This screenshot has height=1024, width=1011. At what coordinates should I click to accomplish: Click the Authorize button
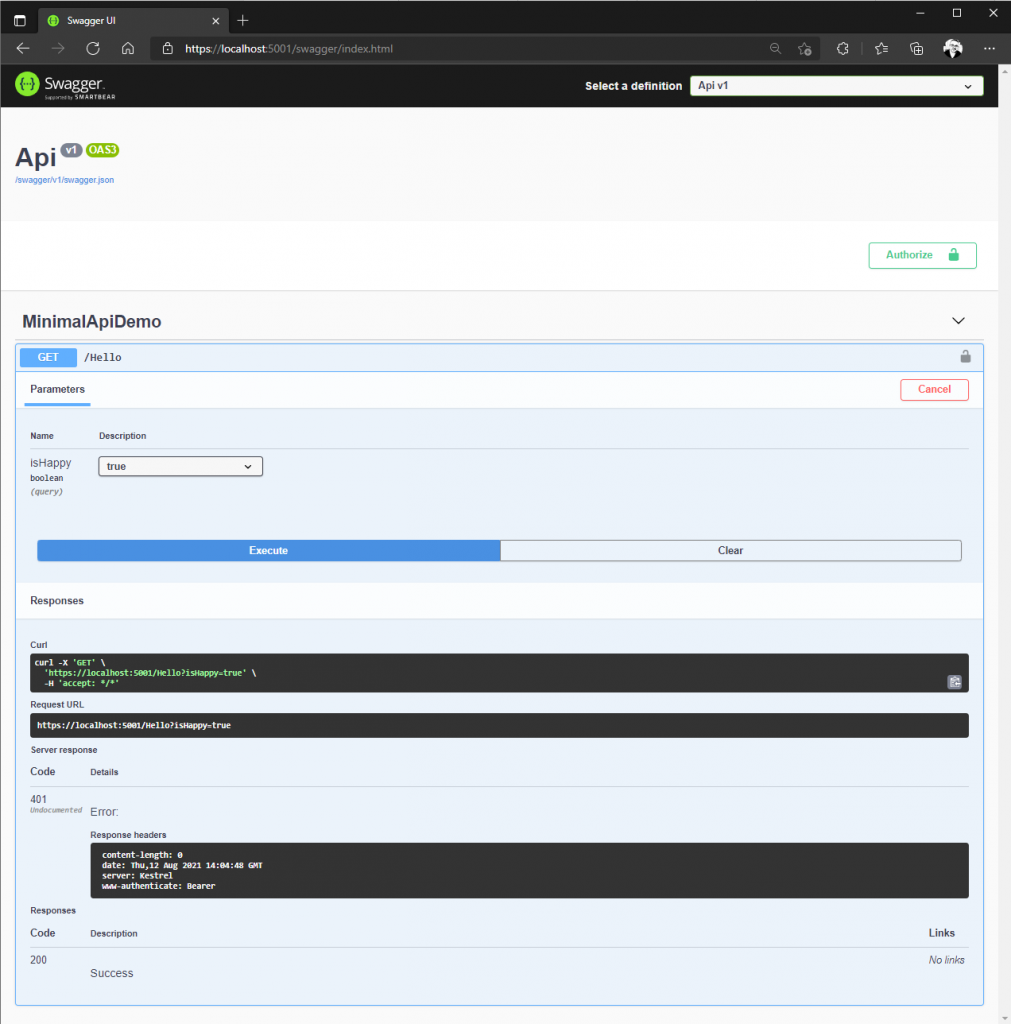921,255
